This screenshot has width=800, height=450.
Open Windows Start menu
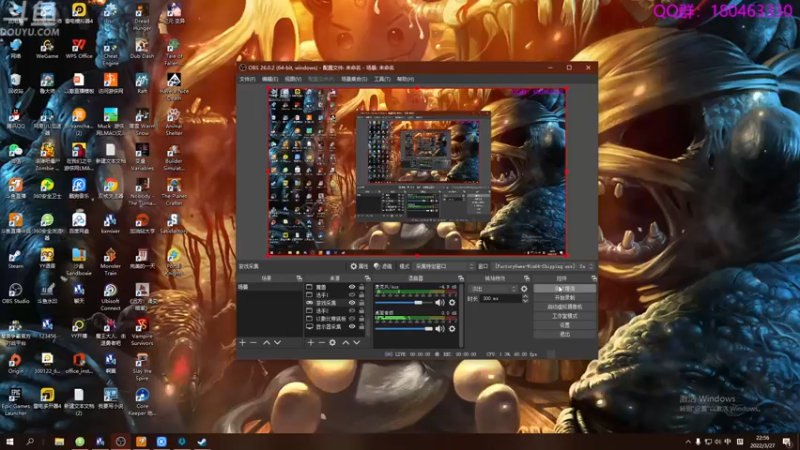click(10, 442)
